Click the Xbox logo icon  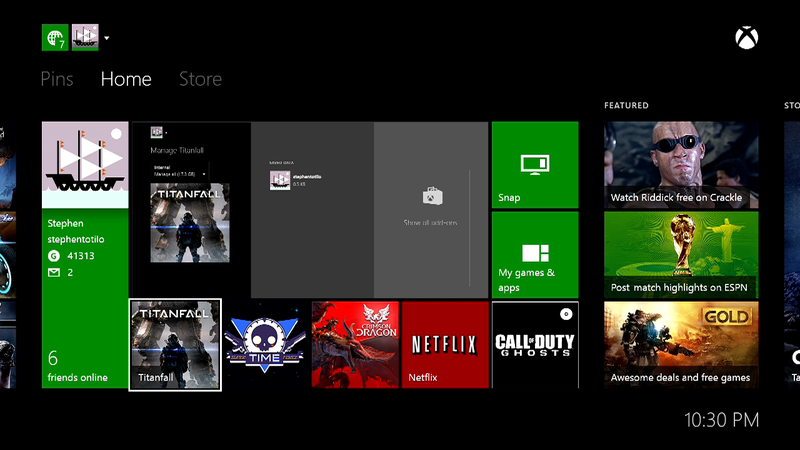[x=746, y=38]
